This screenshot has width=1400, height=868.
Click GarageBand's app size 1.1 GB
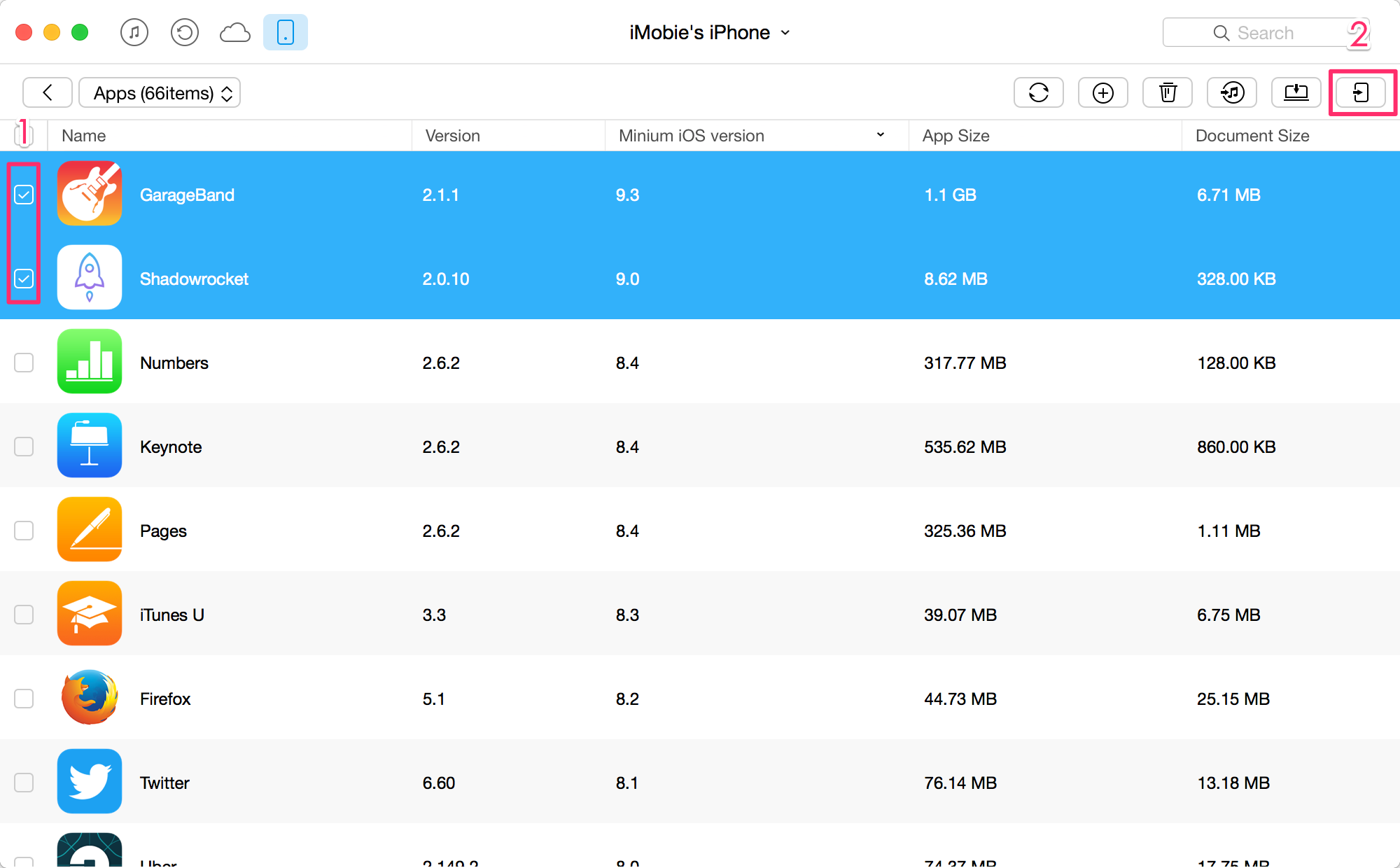(x=950, y=195)
